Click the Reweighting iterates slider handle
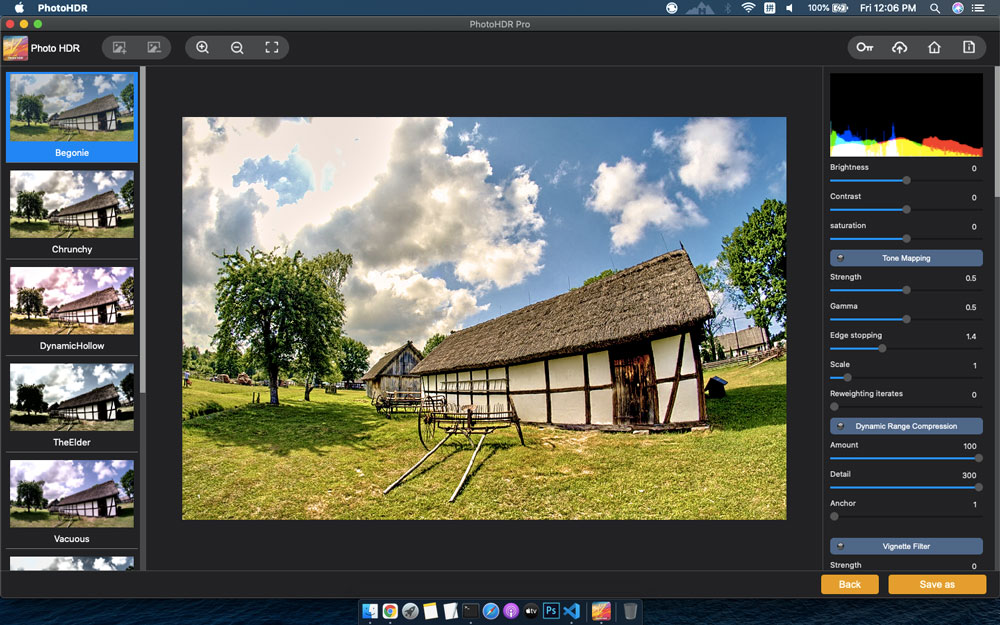Screen dimensions: 1000x625 point(834,406)
